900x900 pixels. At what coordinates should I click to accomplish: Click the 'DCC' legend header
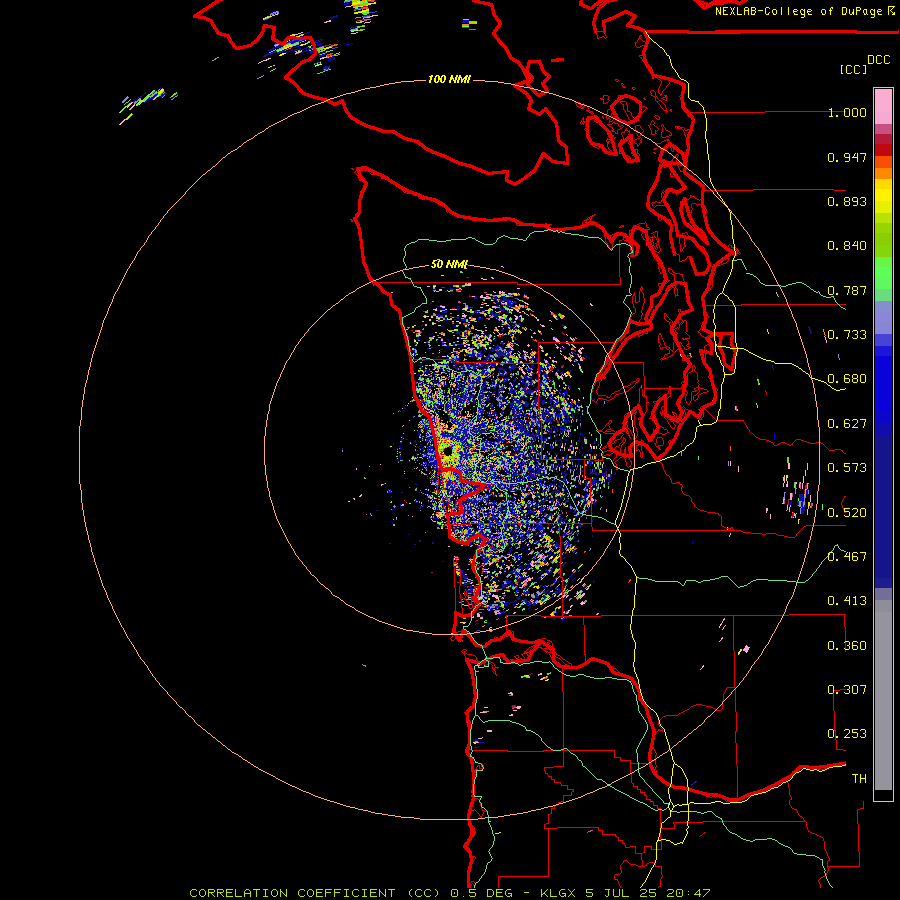coord(878,59)
